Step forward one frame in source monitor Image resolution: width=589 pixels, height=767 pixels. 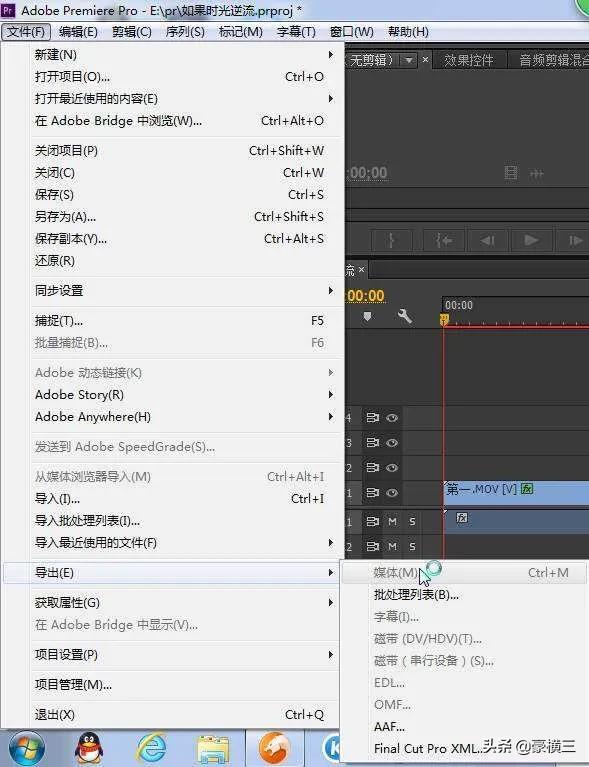pos(574,241)
